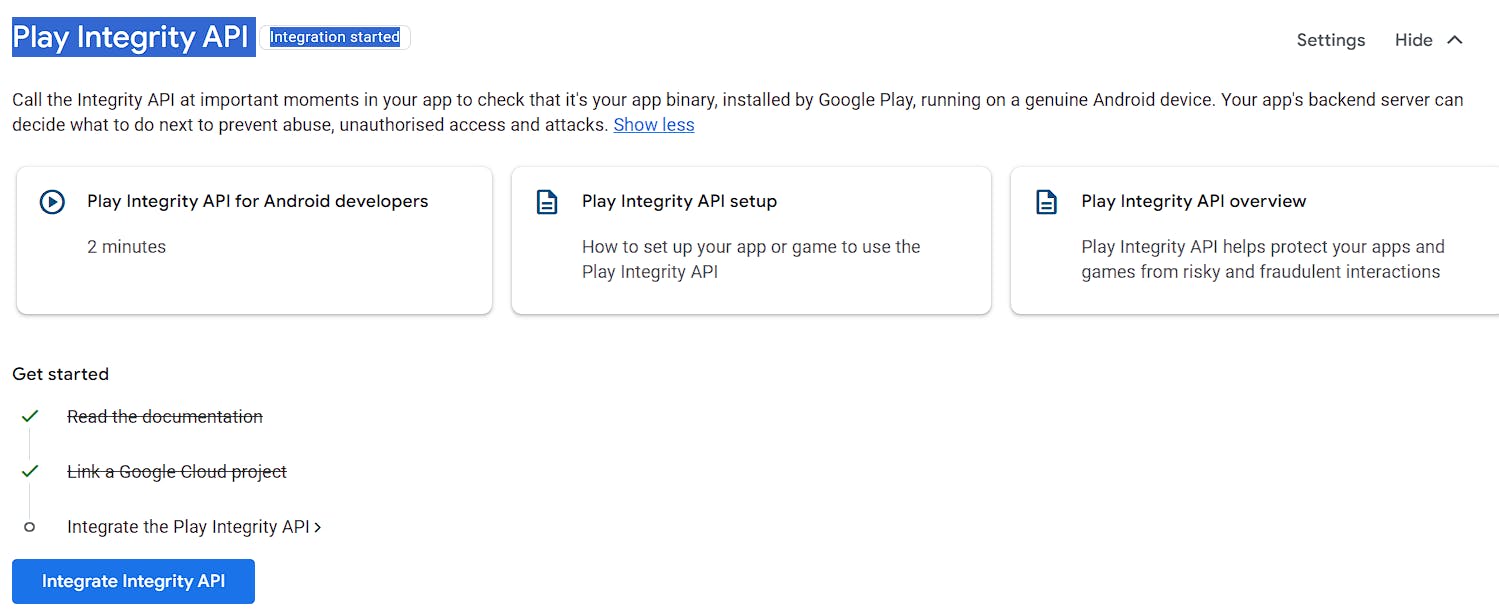Click the Play Integrity API heading
This screenshot has height=609, width=1499.
130,38
